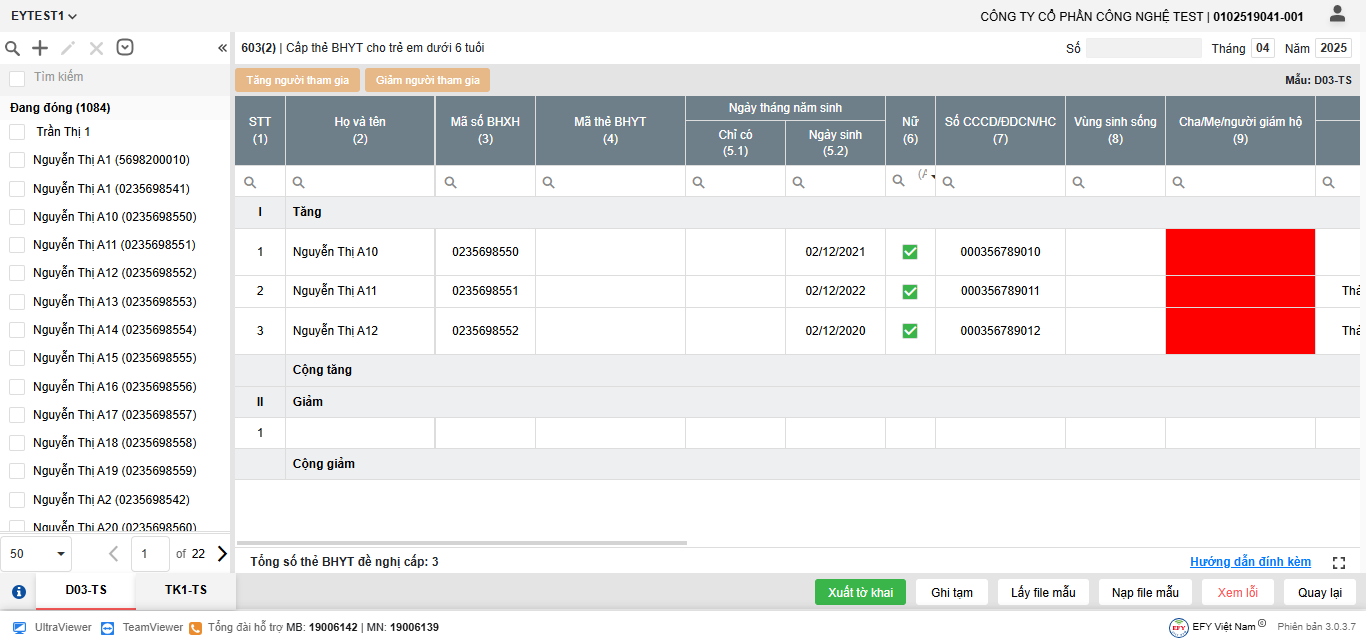The height and width of the screenshot is (641, 1366).
Task: Tick the checkbox for Trần Thị 1
Action: pyautogui.click(x=17, y=132)
